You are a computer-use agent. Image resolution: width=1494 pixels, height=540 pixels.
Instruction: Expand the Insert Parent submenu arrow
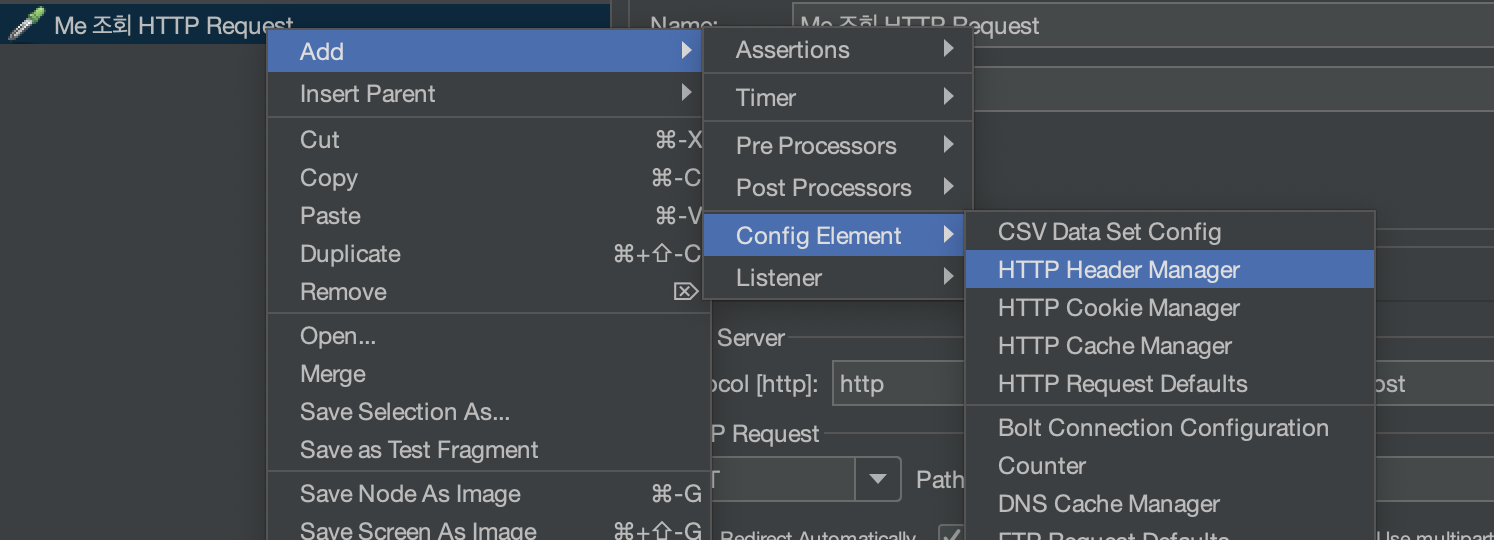click(686, 93)
